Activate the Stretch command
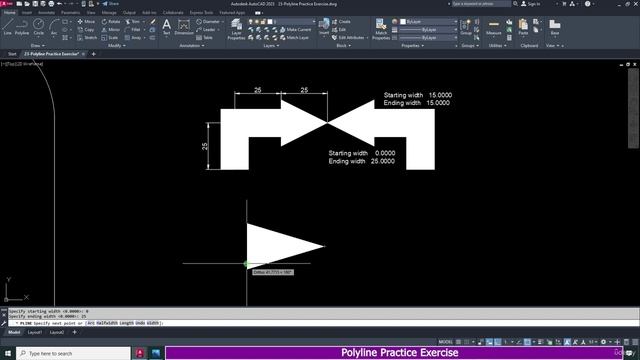The image size is (640, 360). (x=87, y=38)
